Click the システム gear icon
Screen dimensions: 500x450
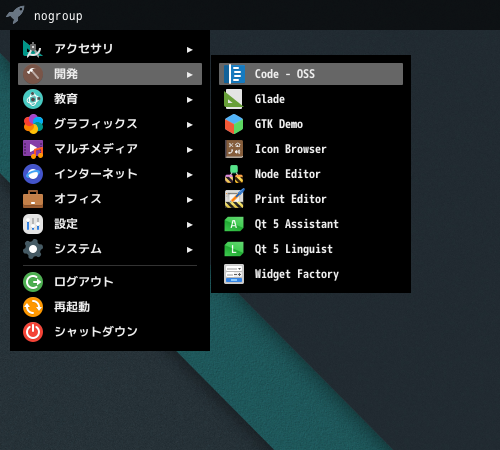click(33, 249)
